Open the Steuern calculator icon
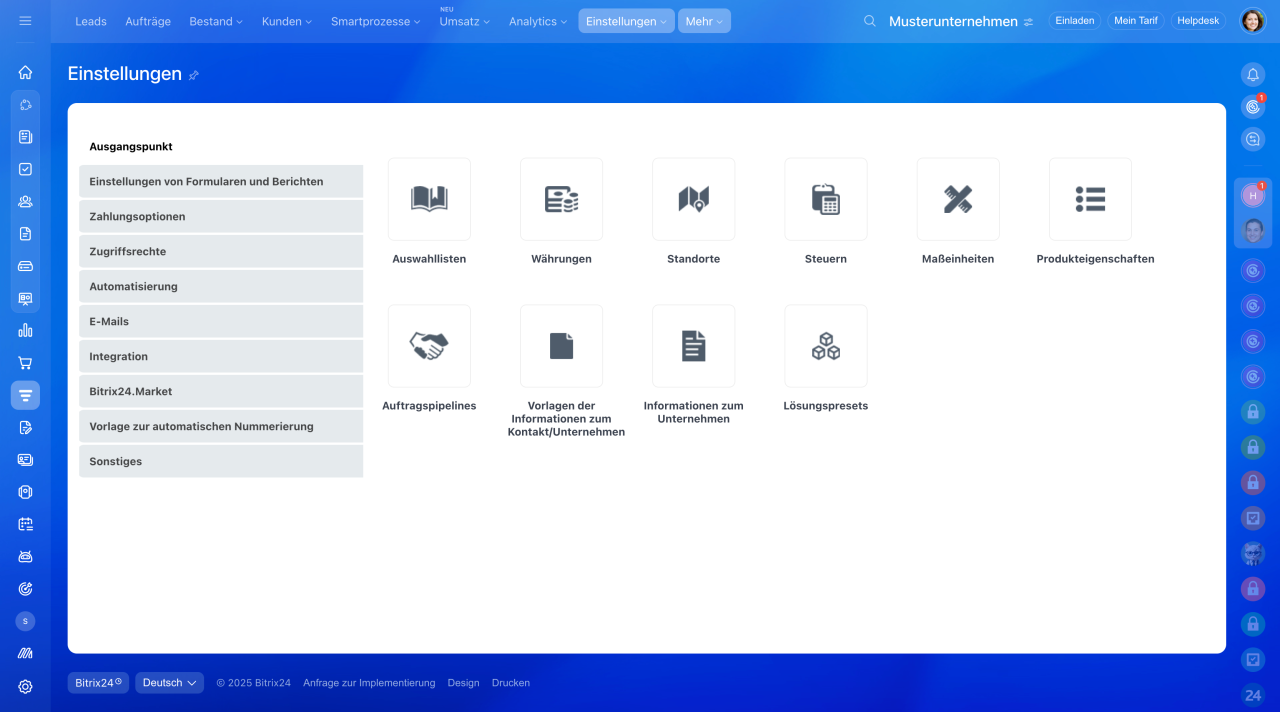1280x712 pixels. (x=826, y=199)
